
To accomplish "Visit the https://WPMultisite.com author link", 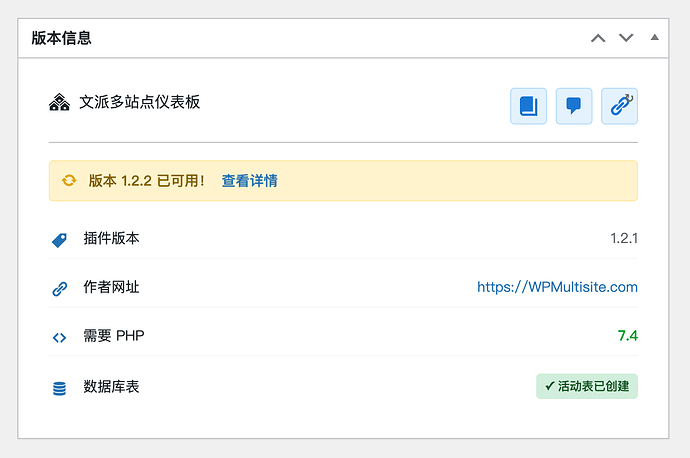I will (557, 287).
